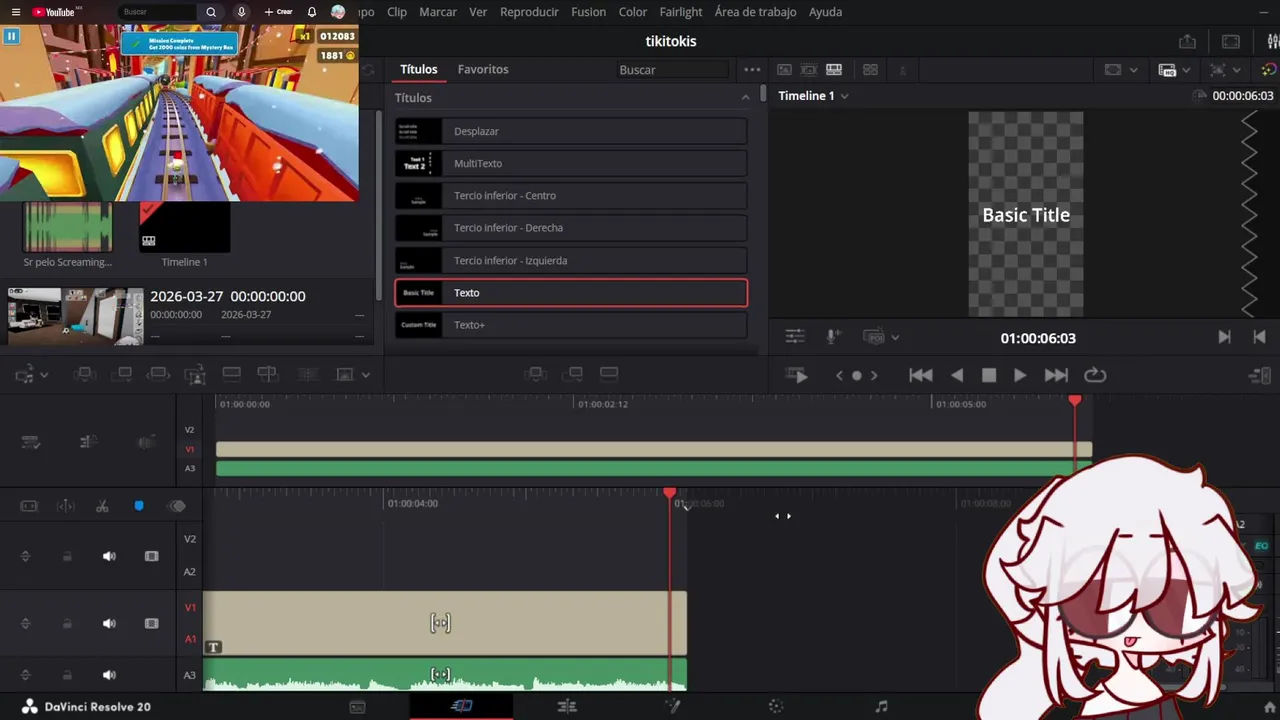Click the three-dots options menu

pos(752,69)
